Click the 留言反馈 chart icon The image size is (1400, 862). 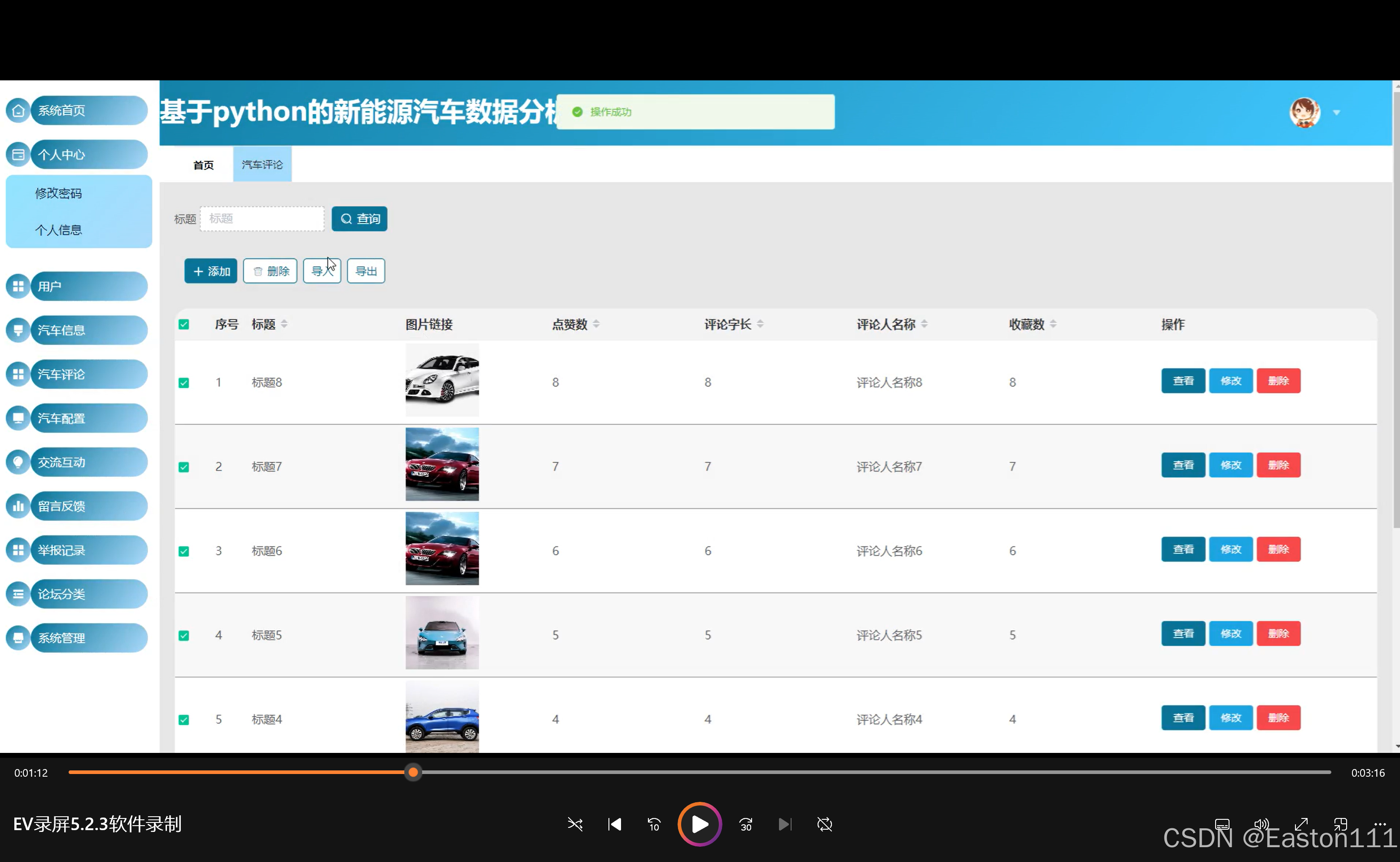pyautogui.click(x=18, y=506)
